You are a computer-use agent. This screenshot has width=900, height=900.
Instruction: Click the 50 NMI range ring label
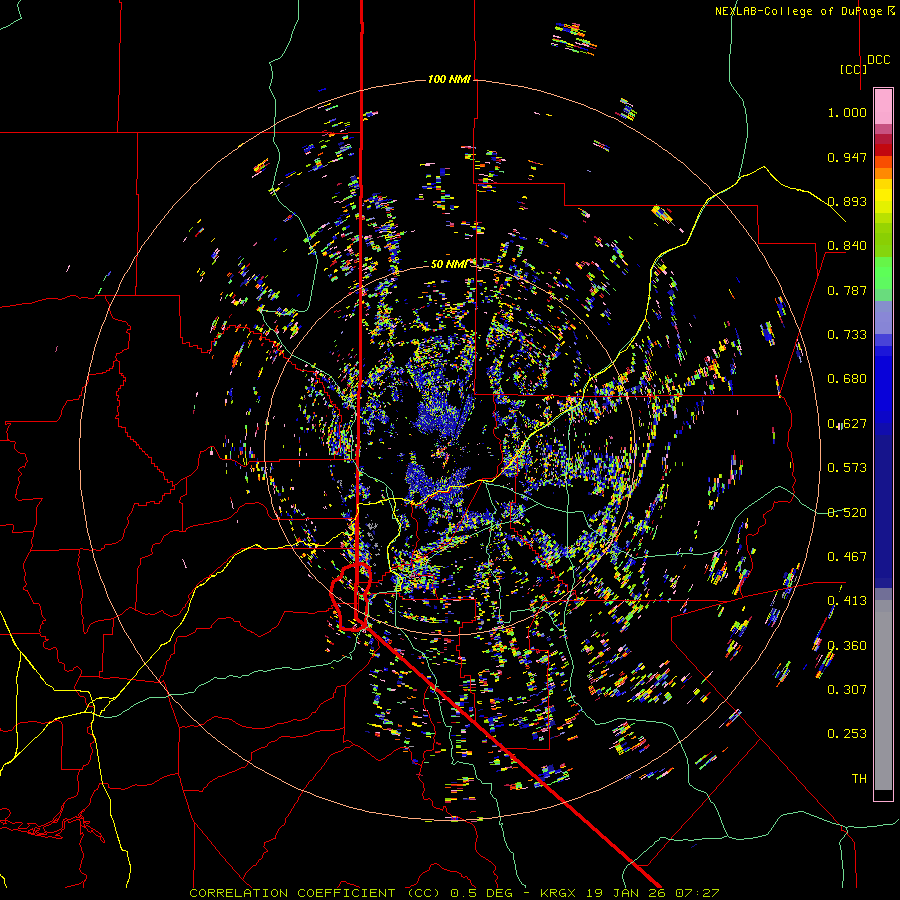tap(449, 264)
